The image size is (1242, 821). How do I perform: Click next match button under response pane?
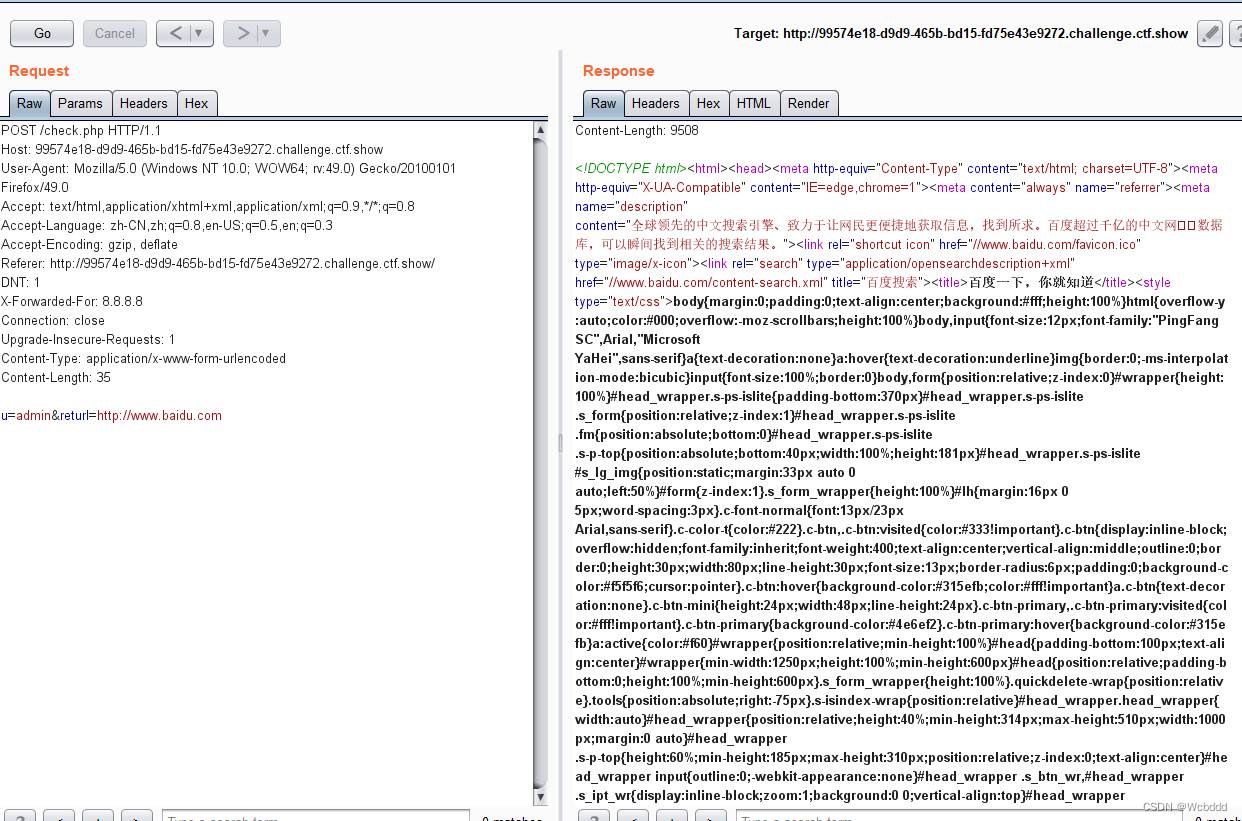[x=709, y=817]
